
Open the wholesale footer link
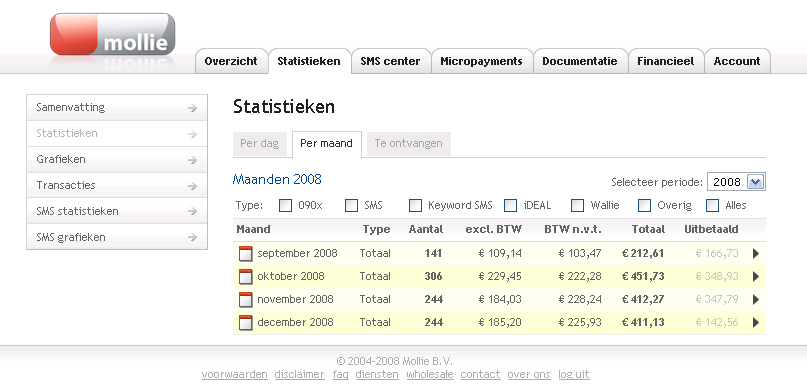coord(430,375)
